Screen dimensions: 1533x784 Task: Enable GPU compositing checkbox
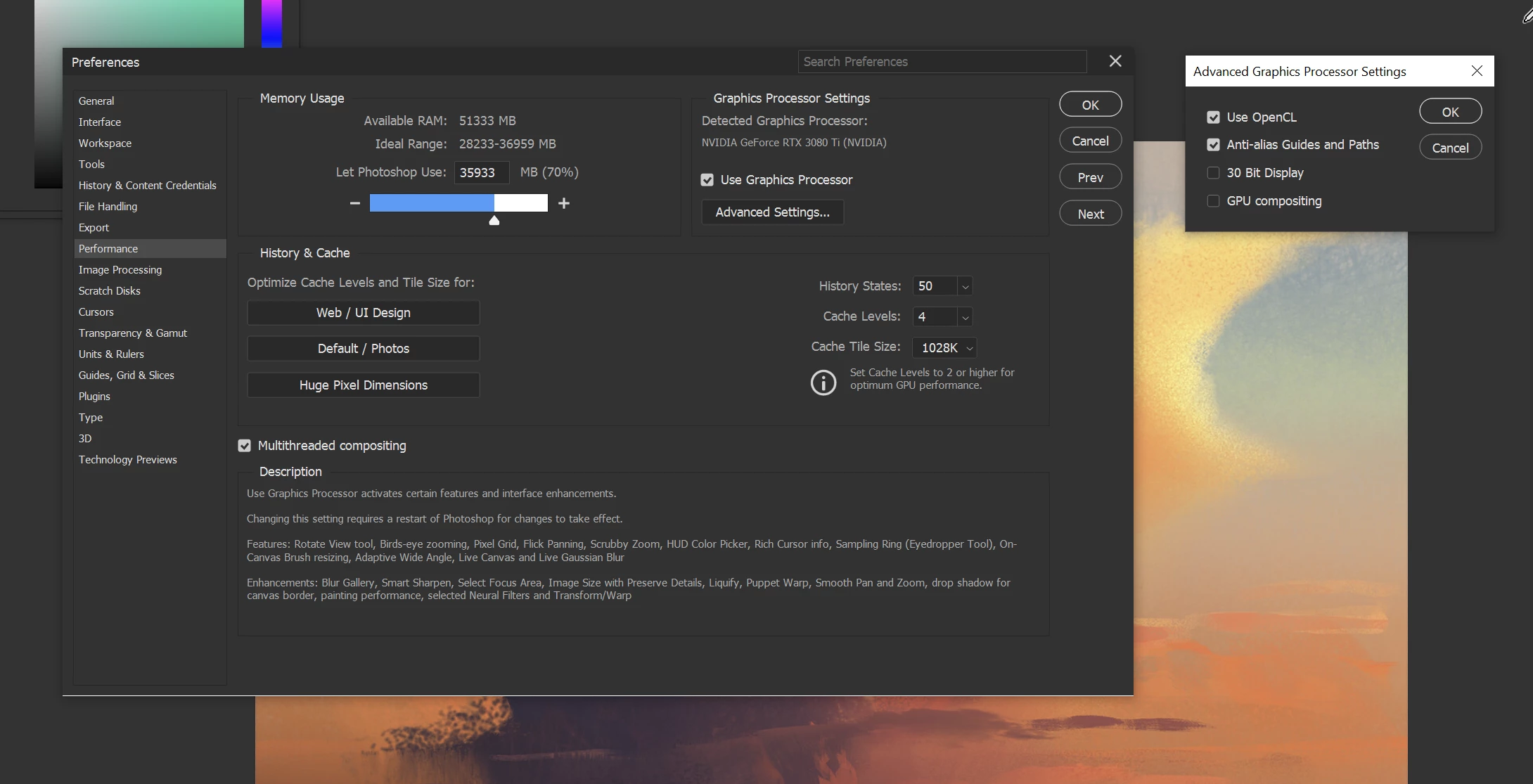(1213, 201)
